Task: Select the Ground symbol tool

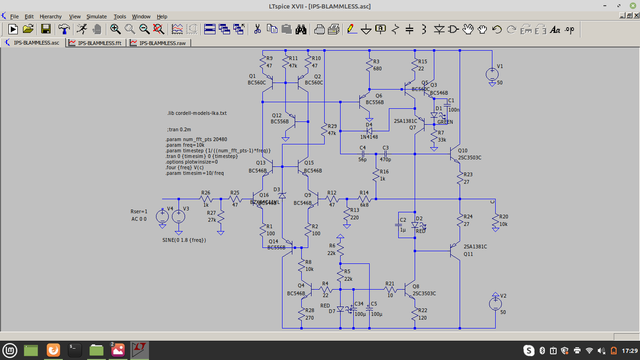Action: pyautogui.click(x=366, y=29)
